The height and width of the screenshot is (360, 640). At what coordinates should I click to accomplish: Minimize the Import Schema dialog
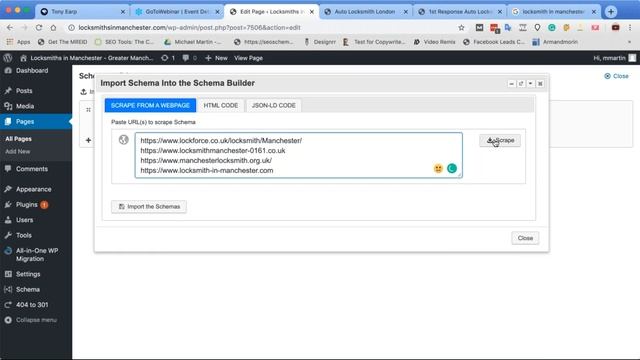click(511, 83)
